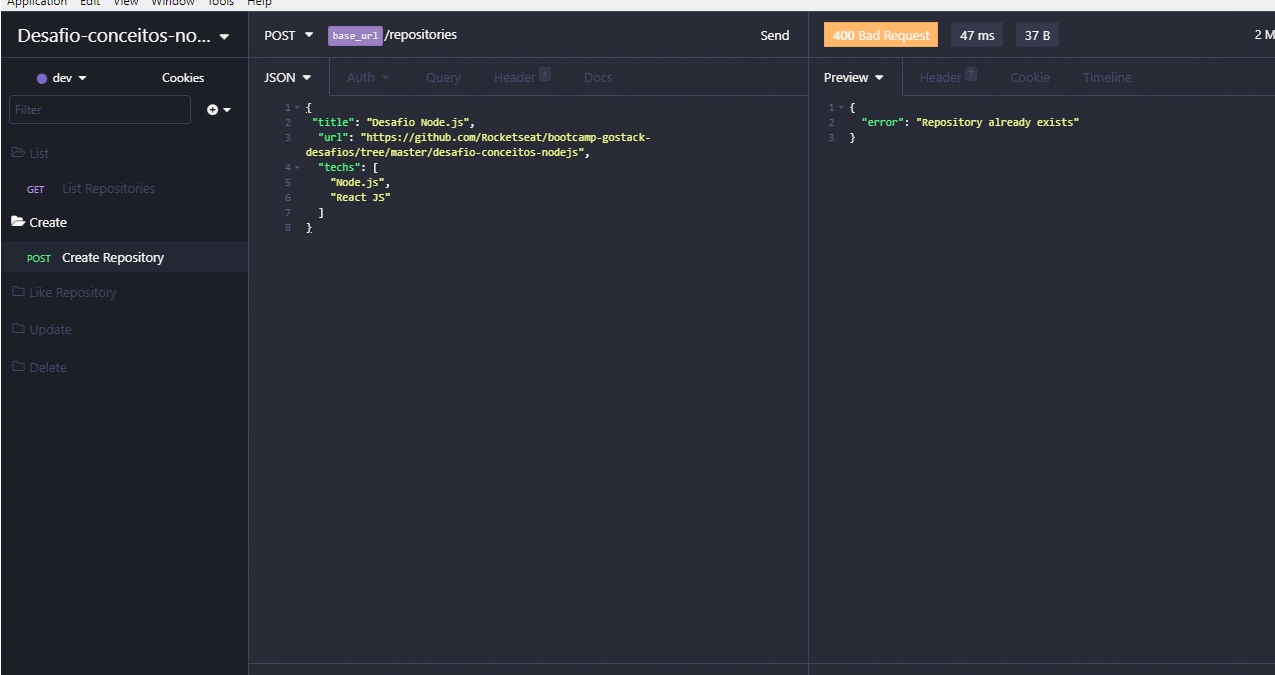
Task: Open the Tools menu
Action: click(220, 3)
